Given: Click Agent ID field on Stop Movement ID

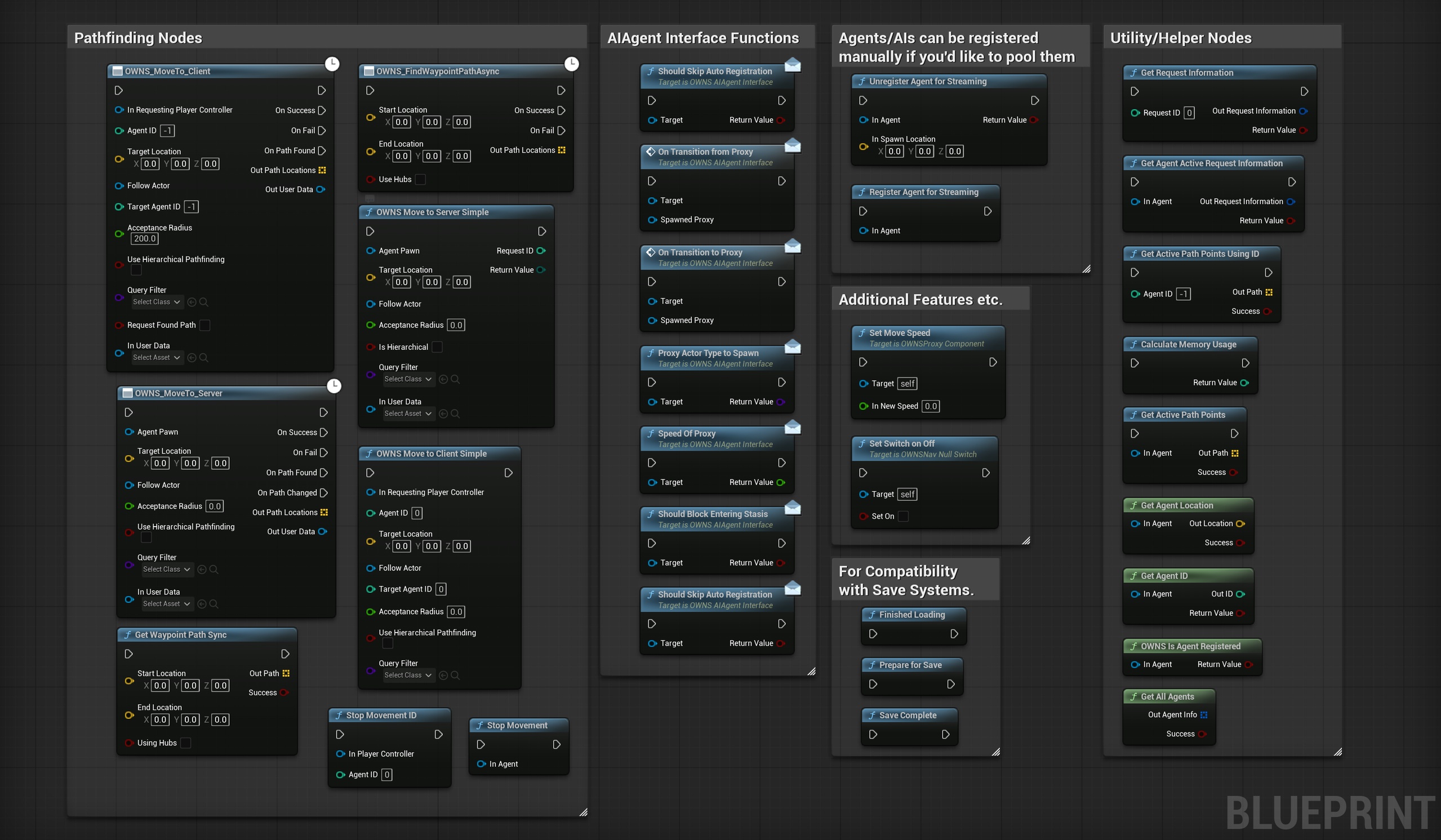Looking at the screenshot, I should 386,775.
